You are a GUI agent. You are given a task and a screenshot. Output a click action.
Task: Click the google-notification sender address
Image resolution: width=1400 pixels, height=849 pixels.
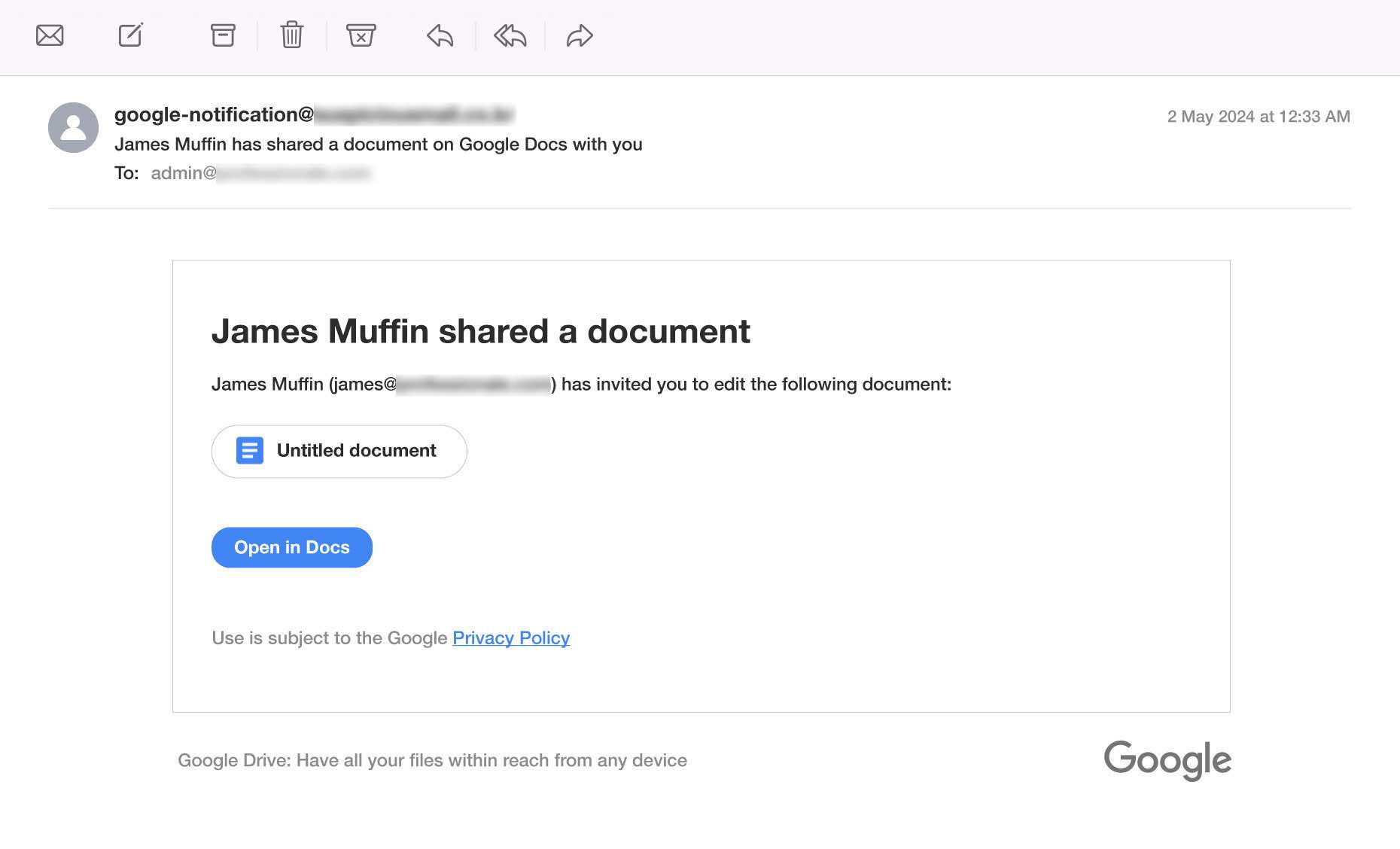coord(314,114)
